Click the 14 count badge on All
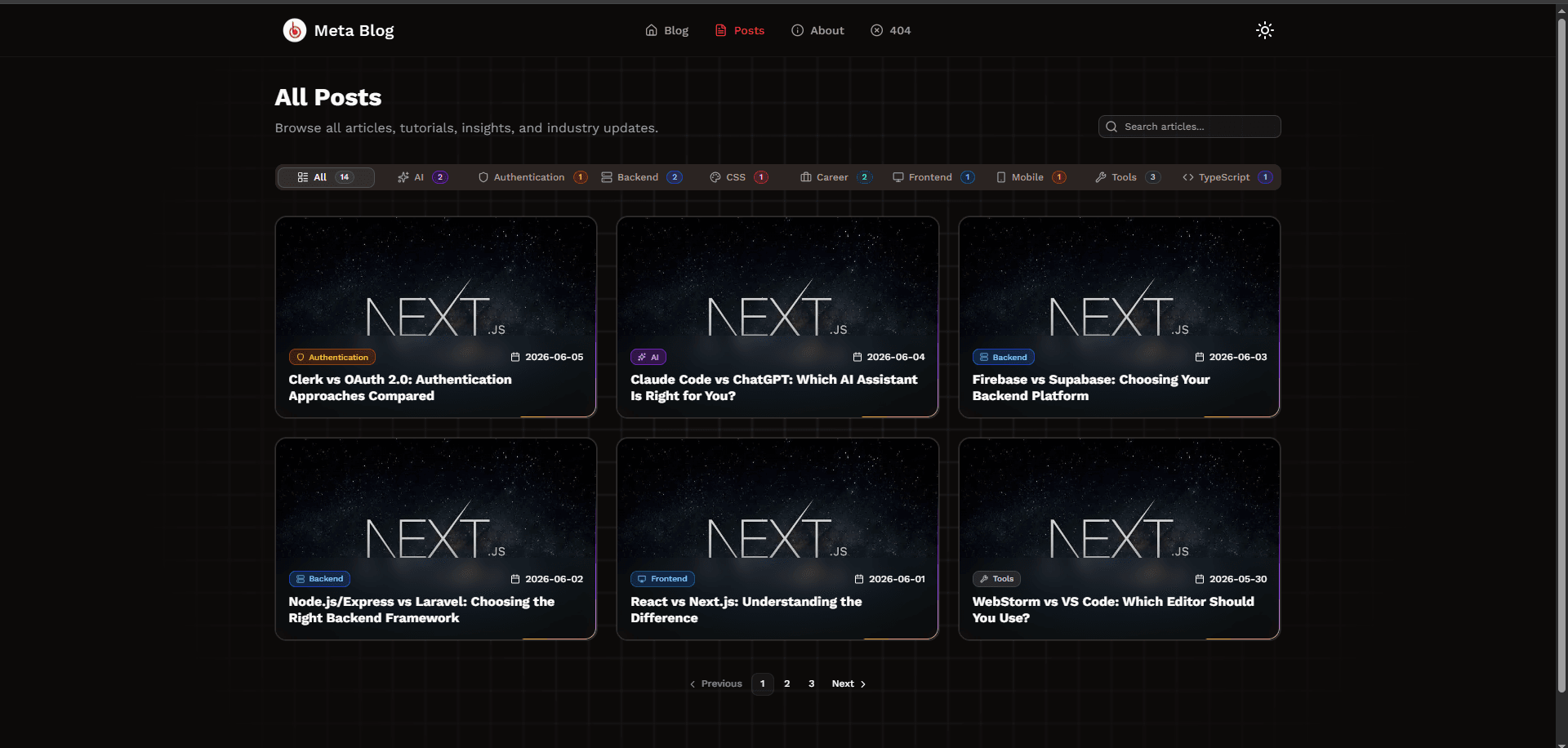This screenshot has width=1568, height=748. (345, 177)
